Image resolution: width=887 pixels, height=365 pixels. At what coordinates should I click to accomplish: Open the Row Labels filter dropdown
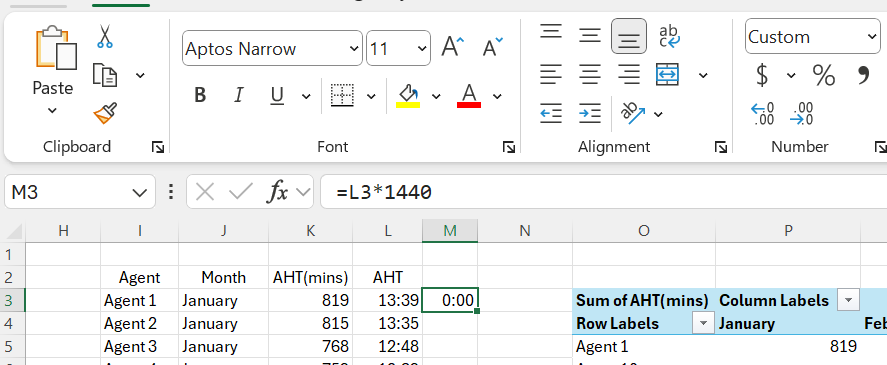(x=703, y=323)
